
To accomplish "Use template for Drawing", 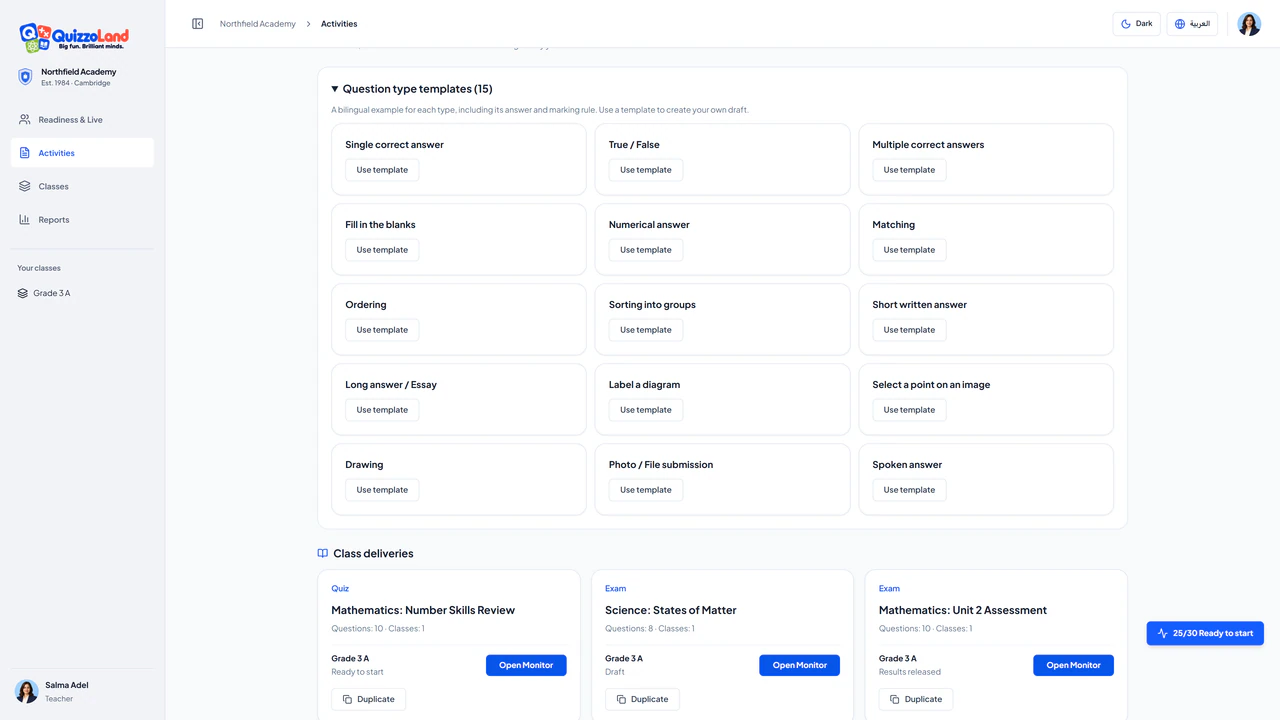I will (382, 490).
